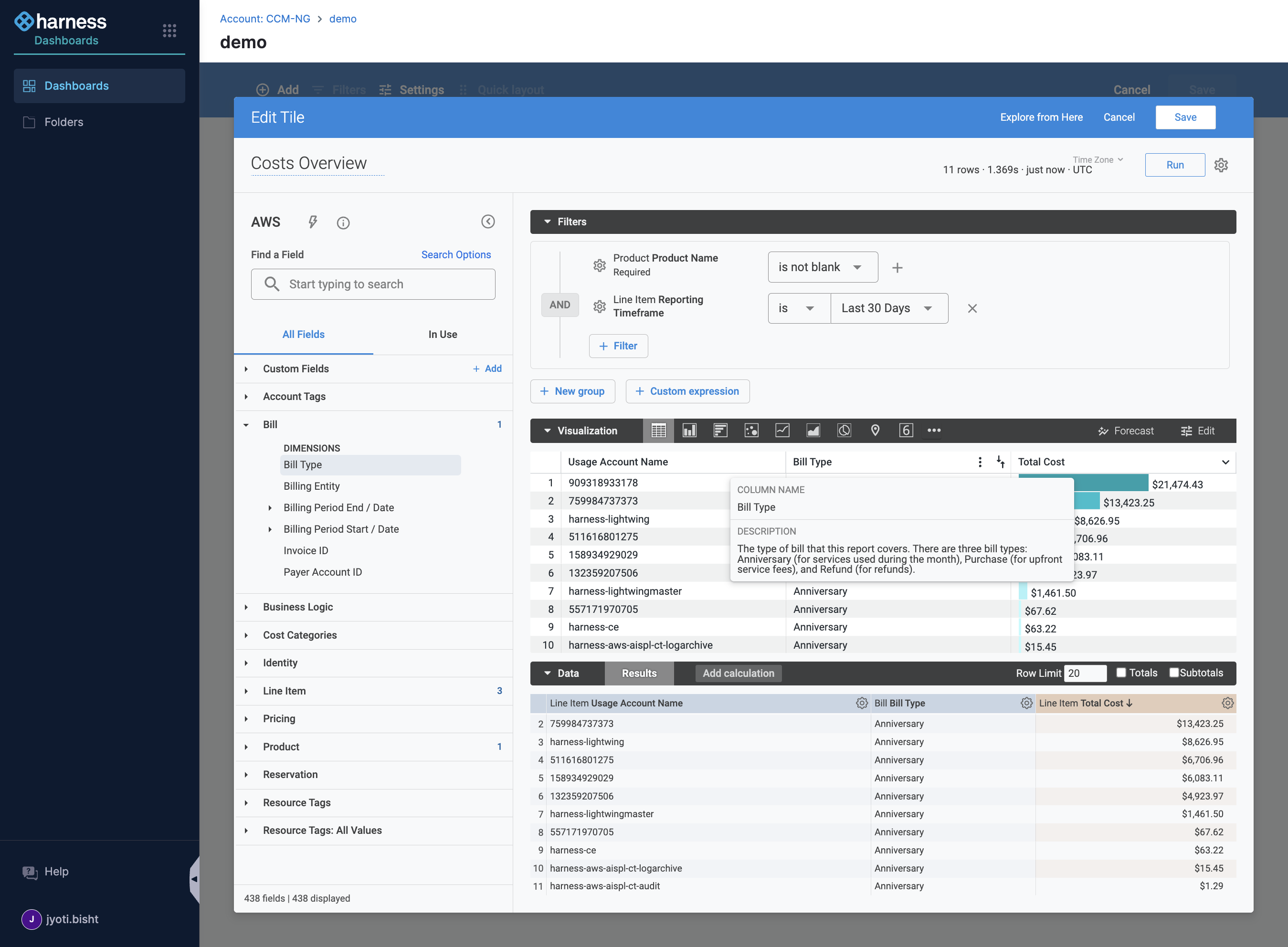Screen dimensions: 1288x947
Task: Click the Help chat icon
Action: 30,872
